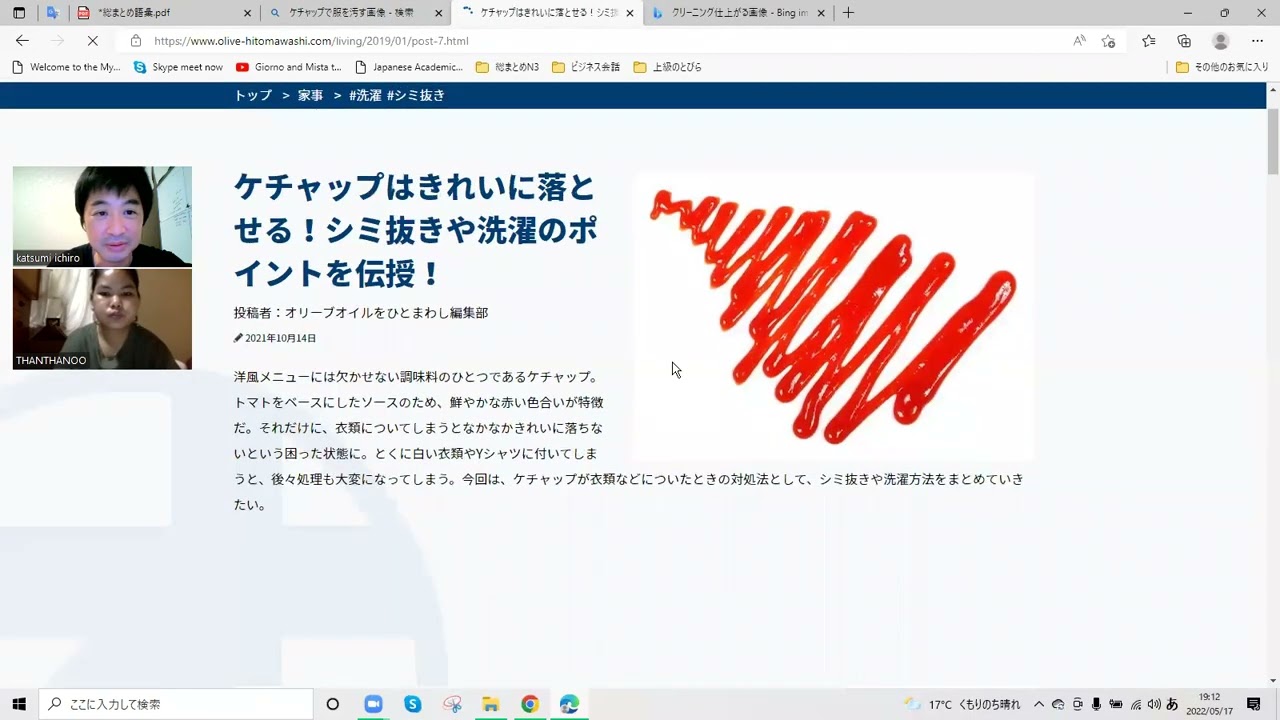Image resolution: width=1280 pixels, height=720 pixels.
Task: View site information lock icon
Action: pyautogui.click(x=135, y=41)
